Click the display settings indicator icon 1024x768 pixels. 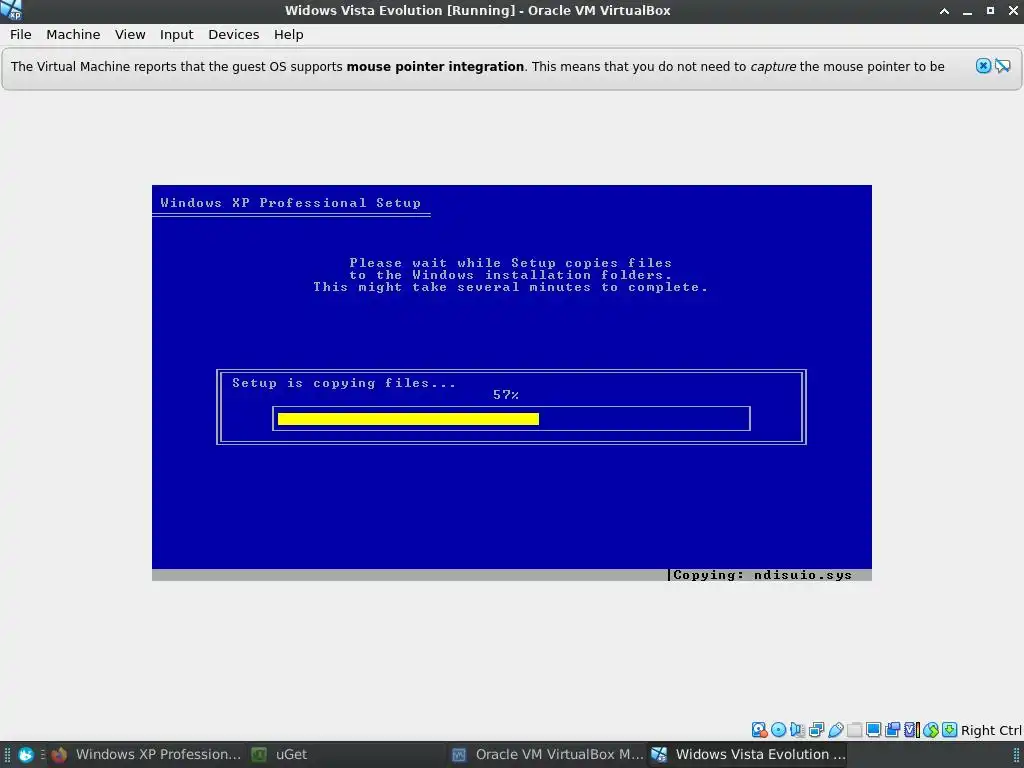click(874, 729)
